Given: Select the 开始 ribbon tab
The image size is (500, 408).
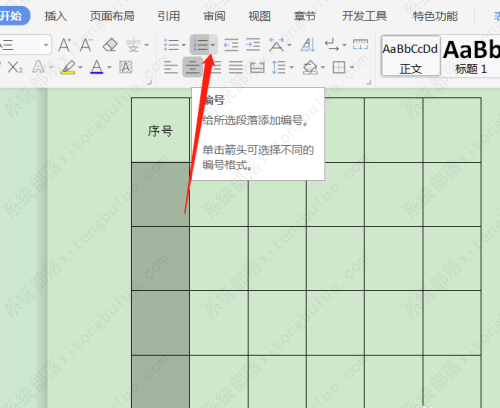Looking at the screenshot, I should point(13,16).
